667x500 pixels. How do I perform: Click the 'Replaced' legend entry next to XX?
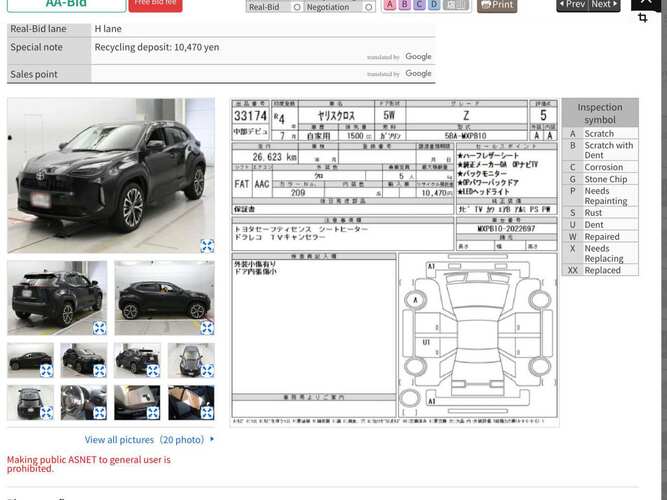point(602,270)
